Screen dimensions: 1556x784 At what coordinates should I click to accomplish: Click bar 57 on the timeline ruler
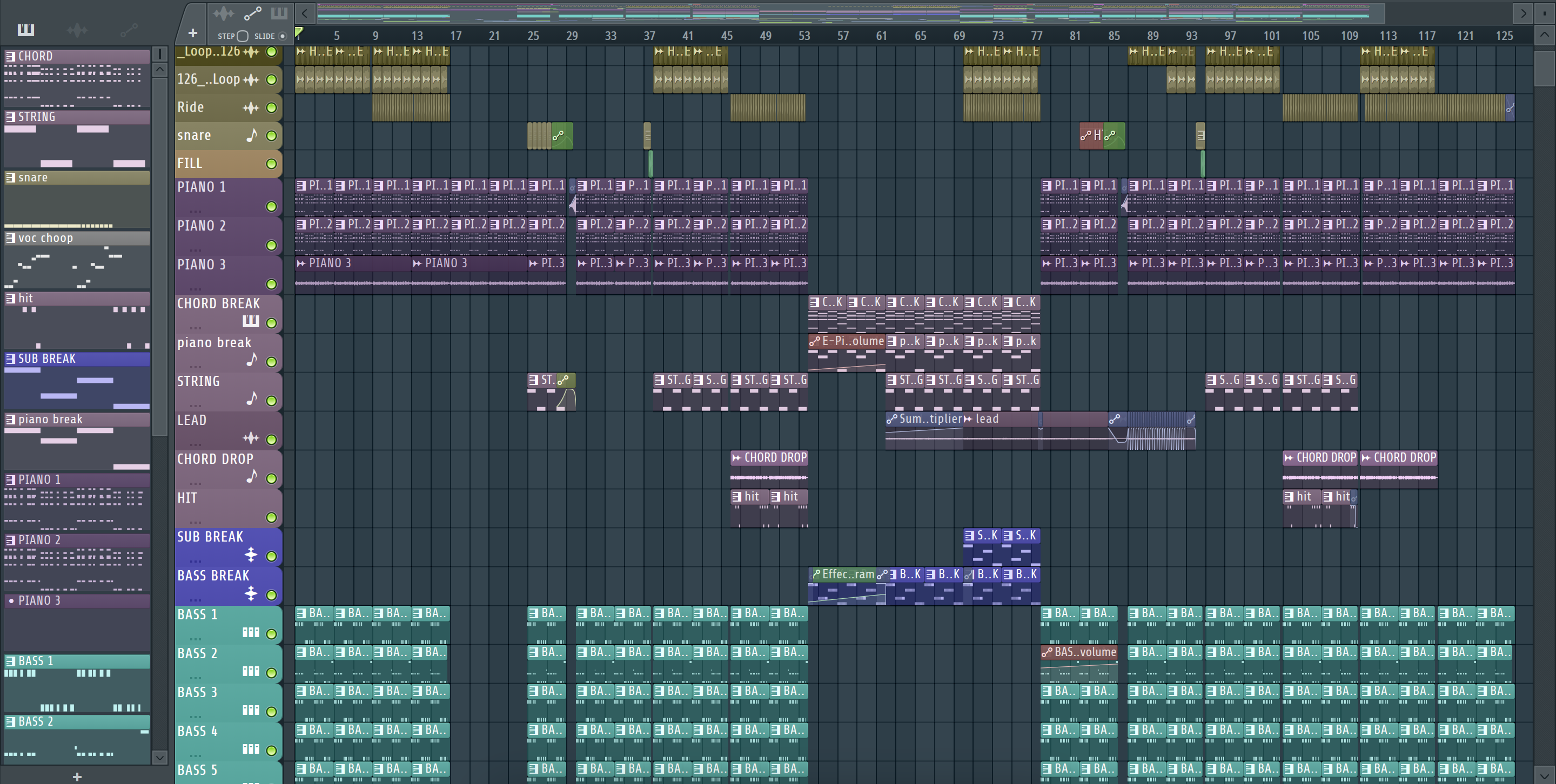(843, 36)
